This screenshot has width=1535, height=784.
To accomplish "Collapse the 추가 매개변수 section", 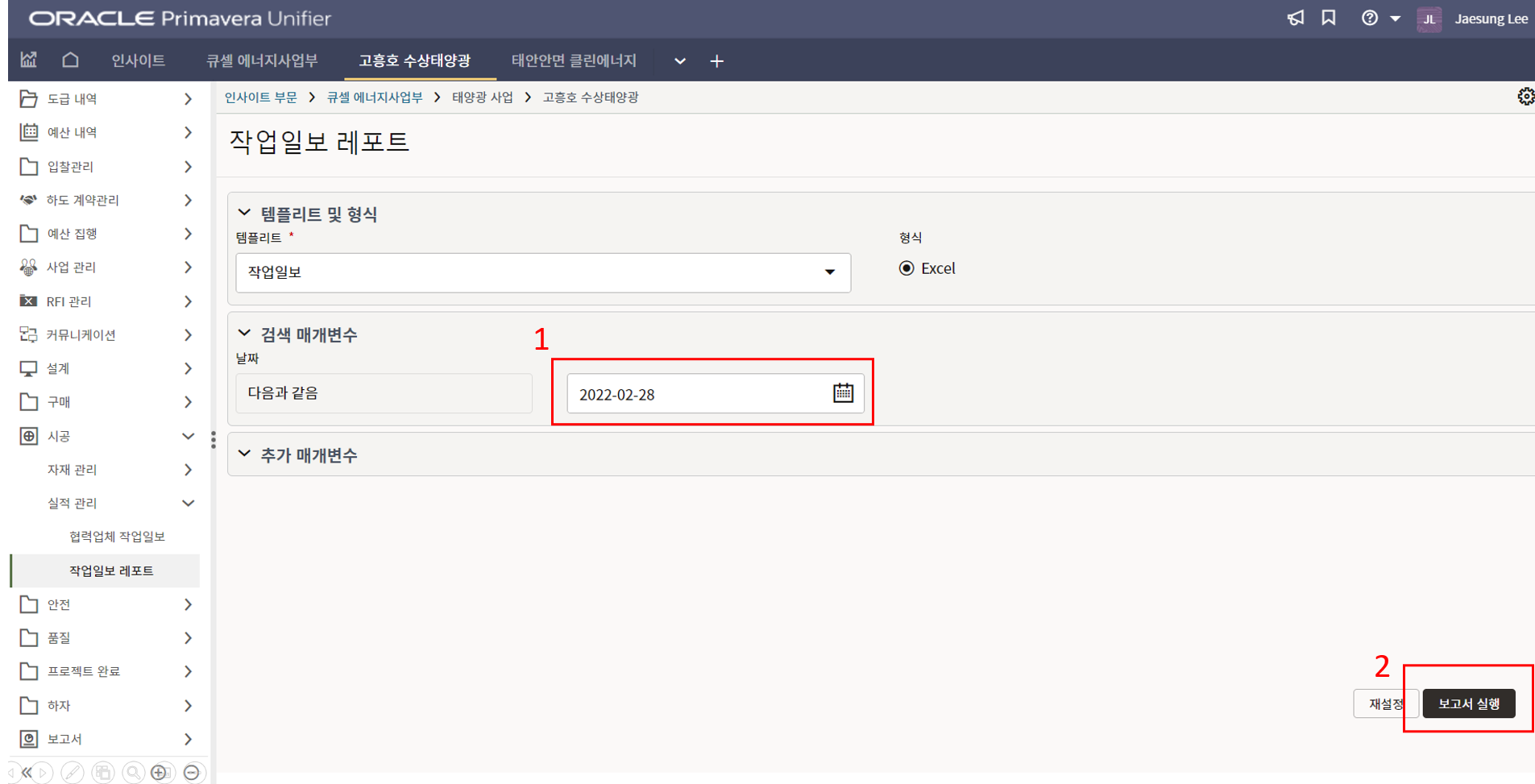I will pyautogui.click(x=244, y=454).
